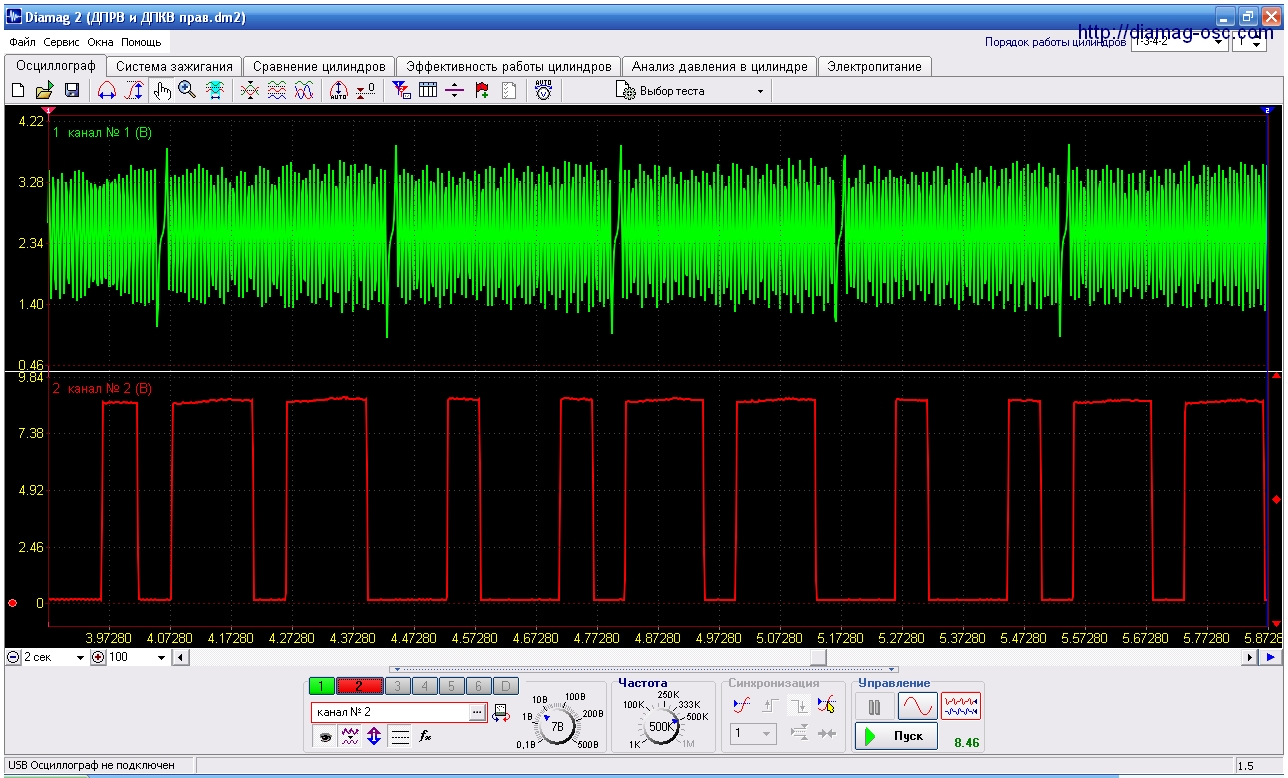Switch to Система зажигания tab

174,66
